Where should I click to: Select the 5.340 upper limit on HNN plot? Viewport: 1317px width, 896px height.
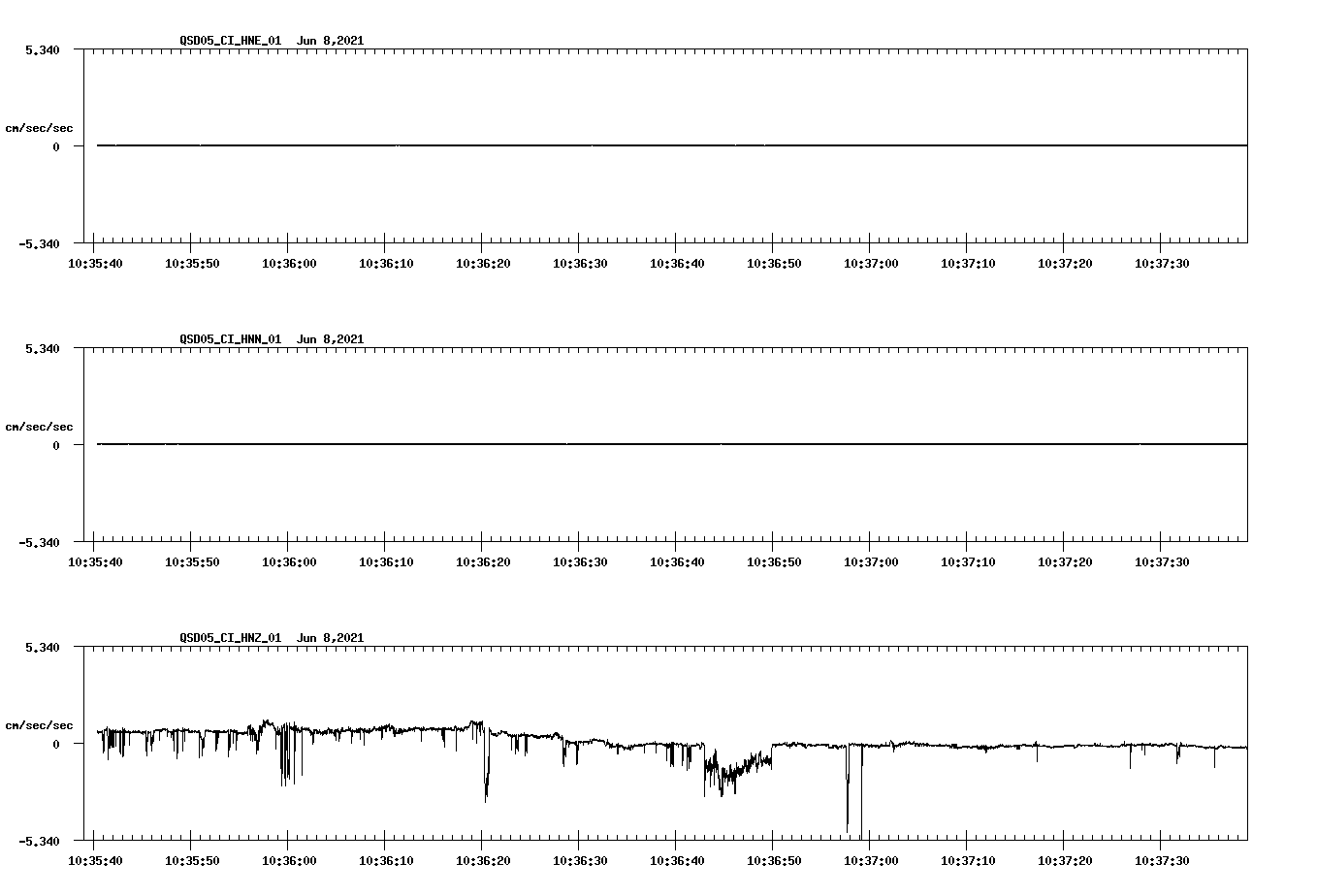click(x=42, y=348)
